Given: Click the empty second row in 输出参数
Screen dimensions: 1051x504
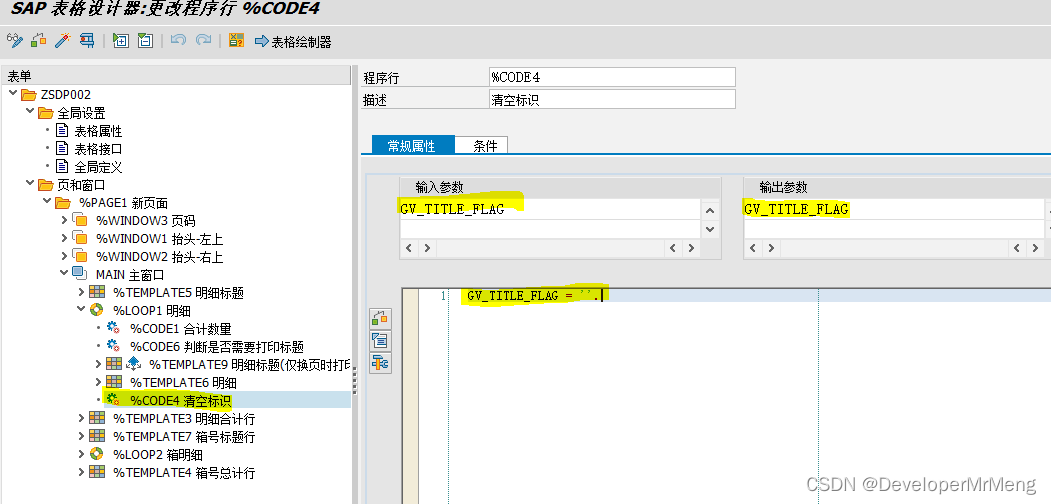Looking at the screenshot, I should coord(894,229).
